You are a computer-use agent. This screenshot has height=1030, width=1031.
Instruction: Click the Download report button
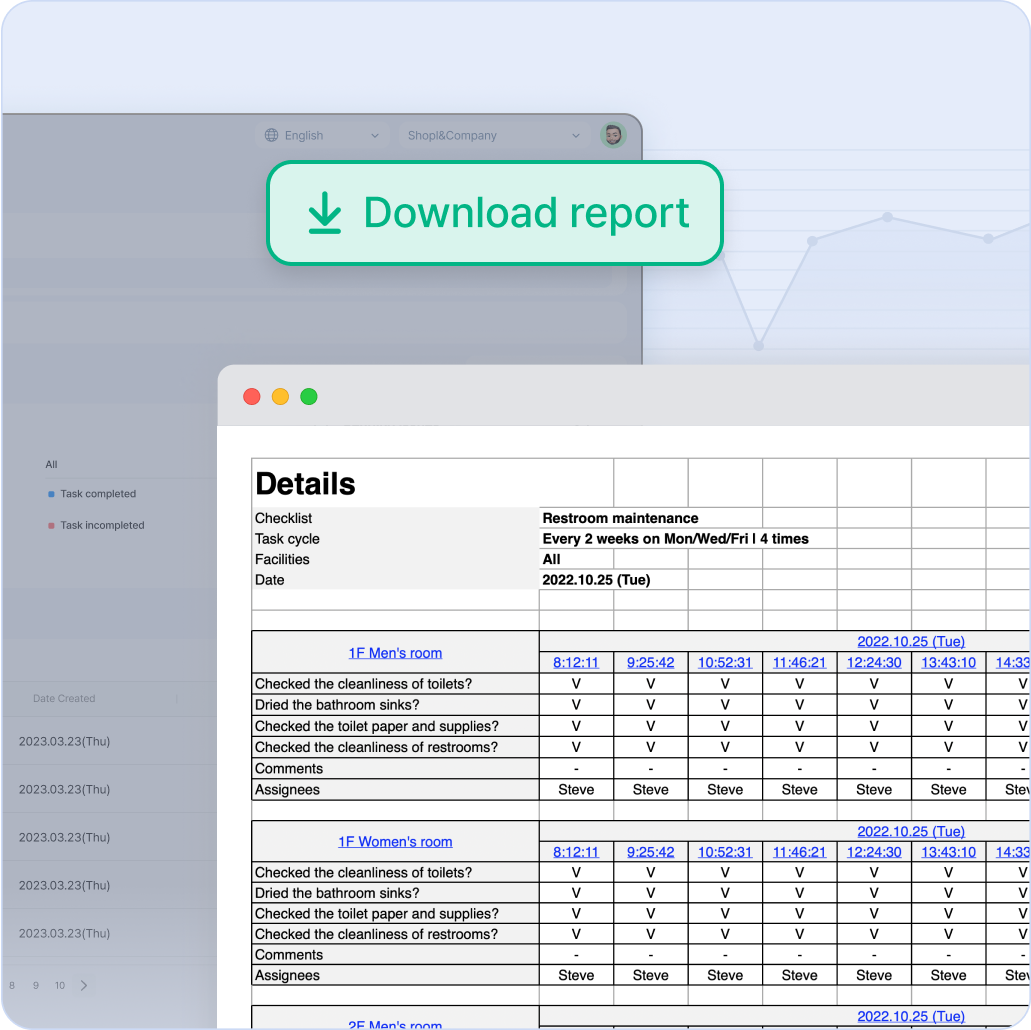pos(495,213)
